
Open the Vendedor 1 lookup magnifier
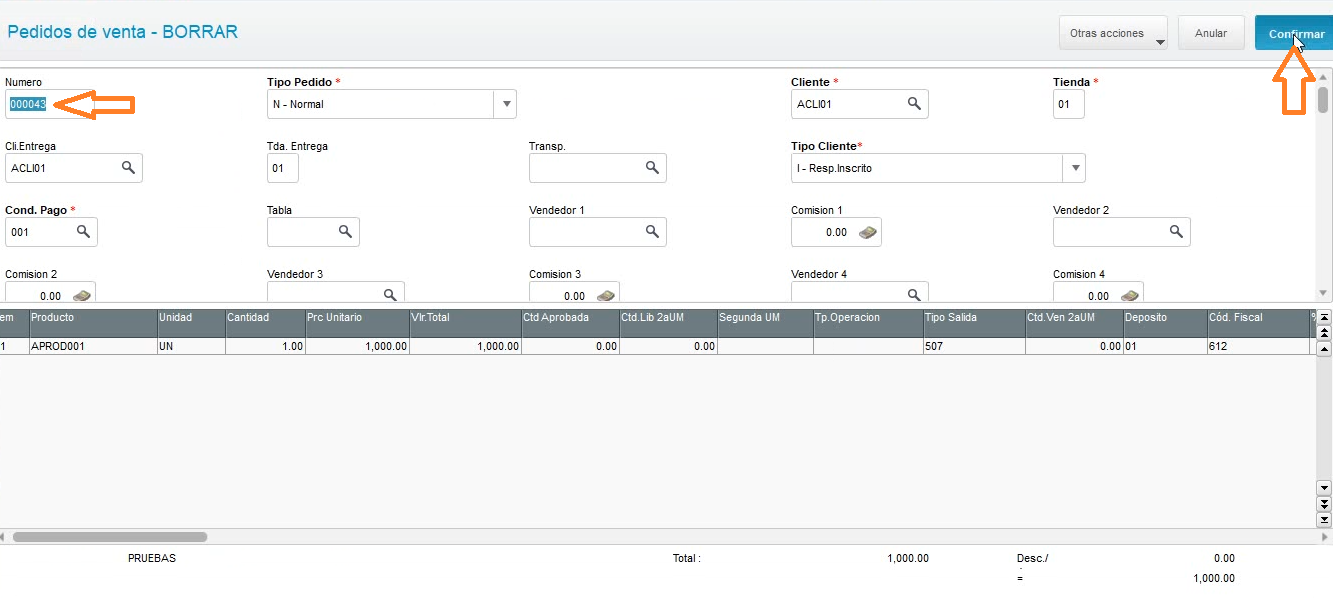[652, 231]
